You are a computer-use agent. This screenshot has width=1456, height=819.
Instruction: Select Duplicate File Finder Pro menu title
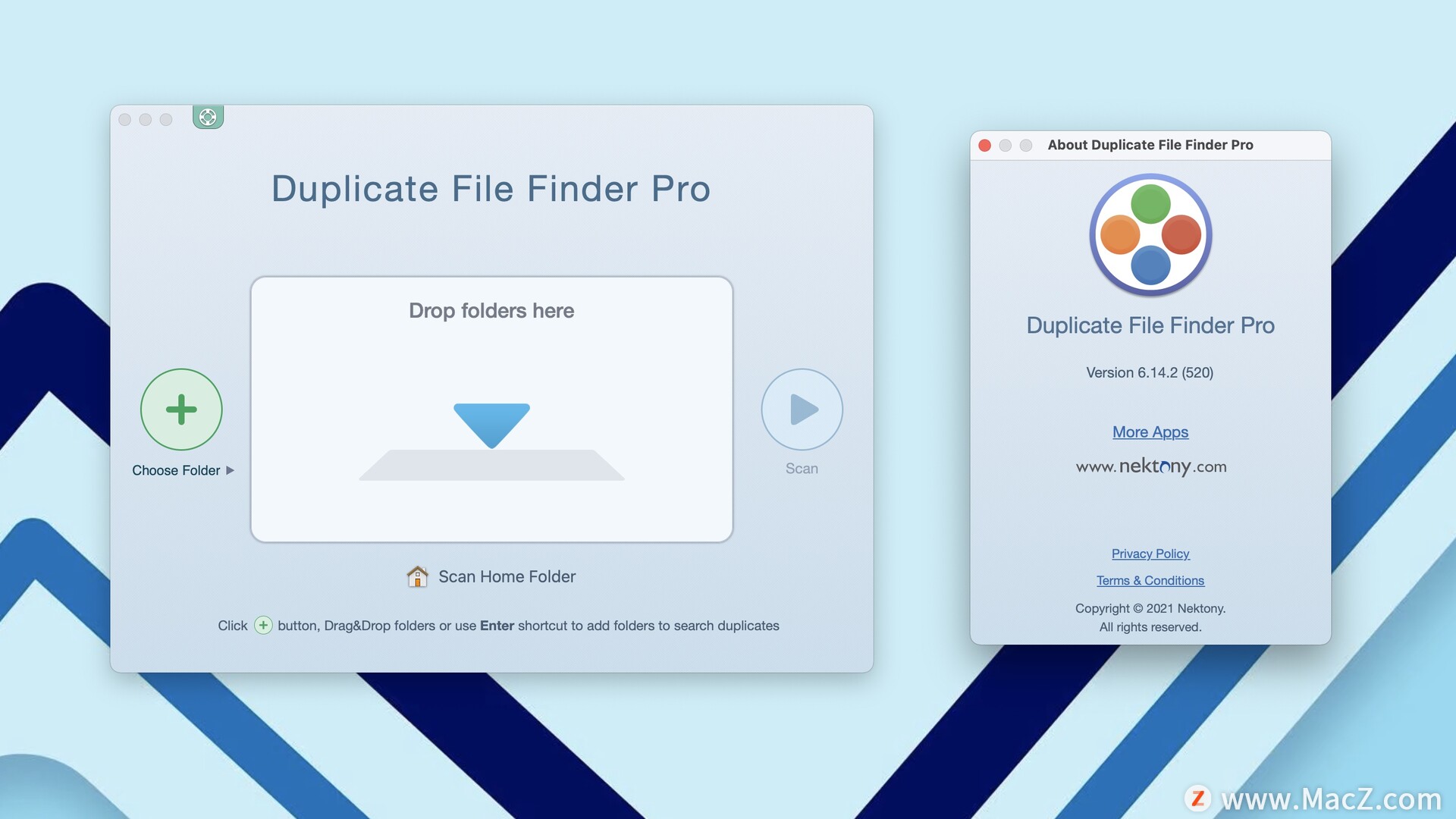491,189
